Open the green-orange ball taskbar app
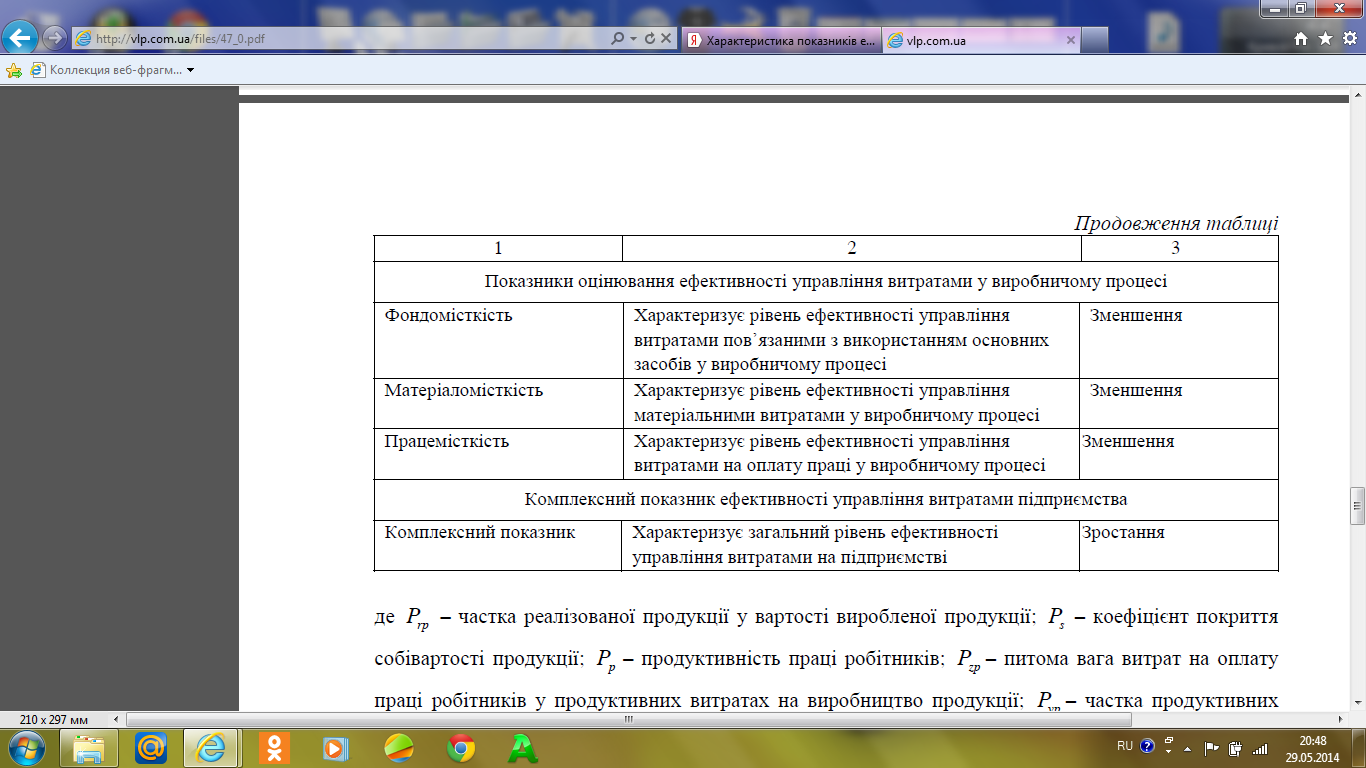 tap(398, 747)
